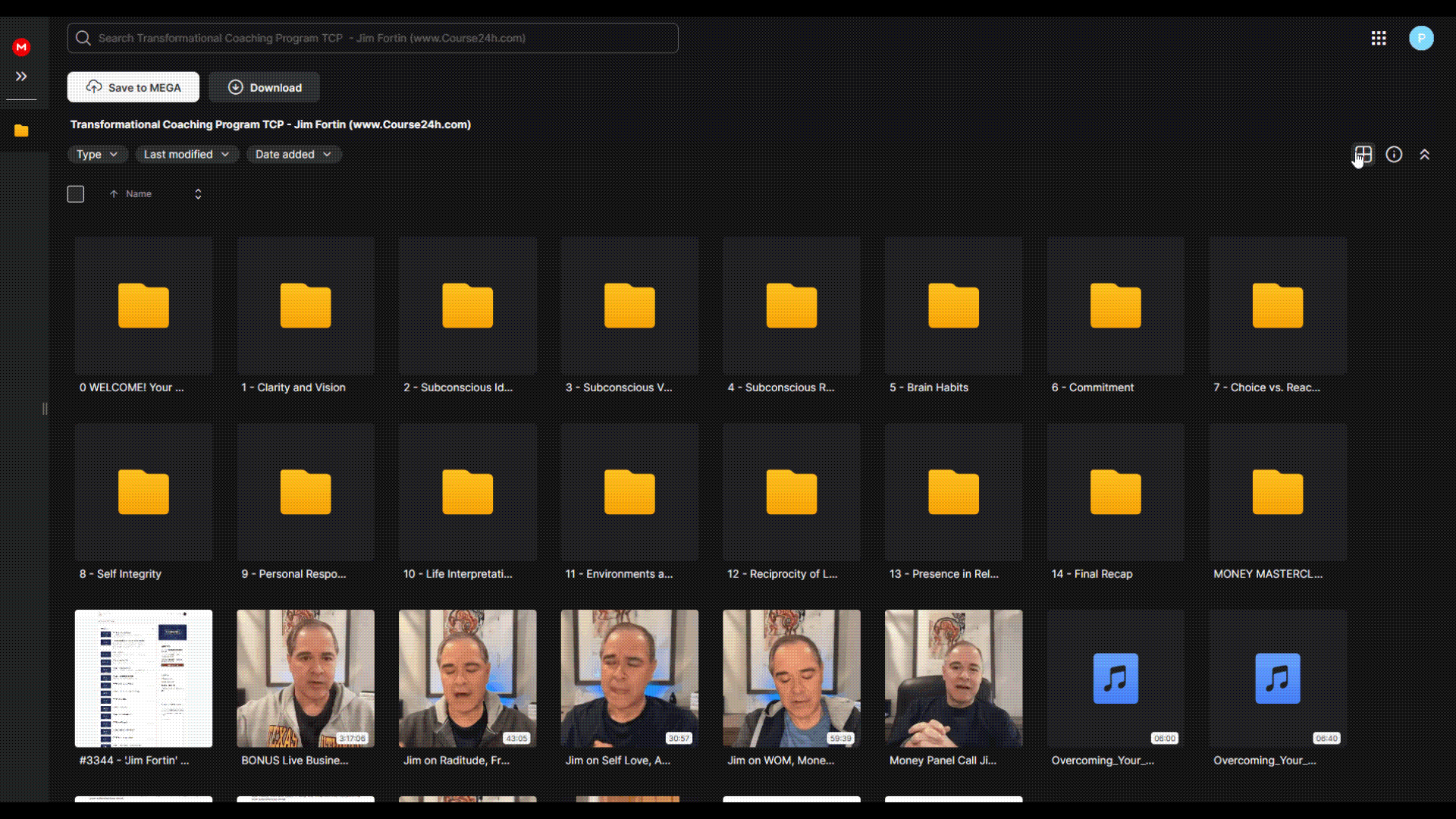Screen dimensions: 1456x819
Task: Click the '1 - Clarity and Vision' label
Action: [x=293, y=388]
